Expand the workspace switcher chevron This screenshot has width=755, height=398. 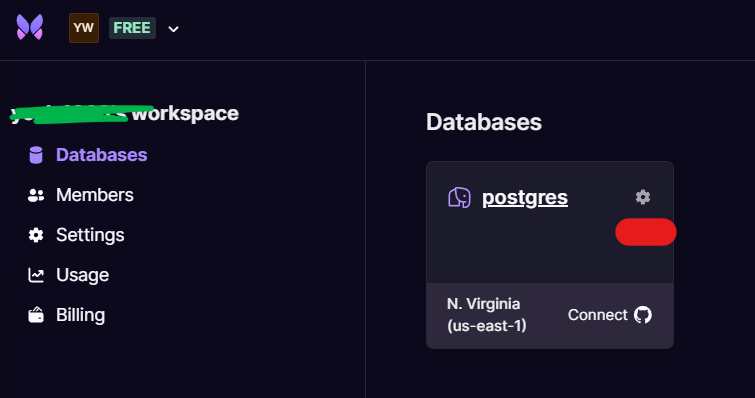coord(173,29)
